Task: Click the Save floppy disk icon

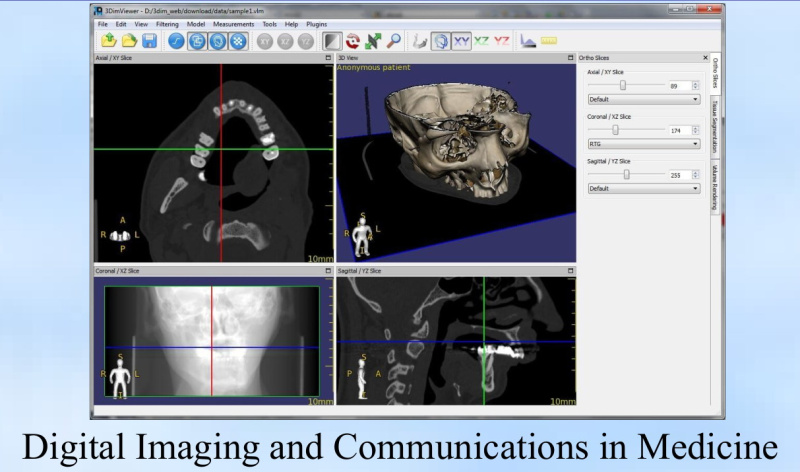Action: coord(149,41)
